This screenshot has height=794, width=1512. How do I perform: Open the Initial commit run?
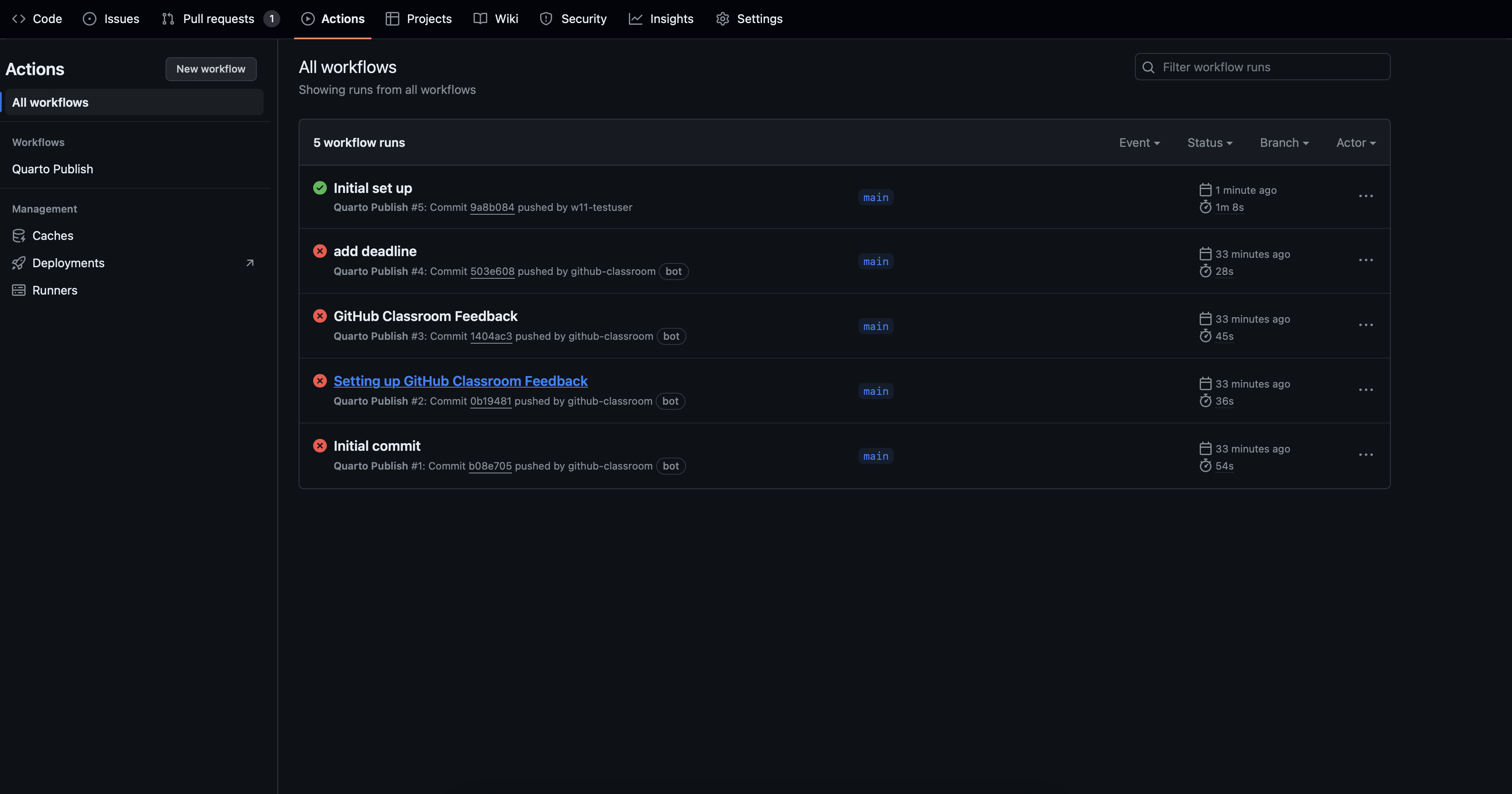tap(377, 446)
